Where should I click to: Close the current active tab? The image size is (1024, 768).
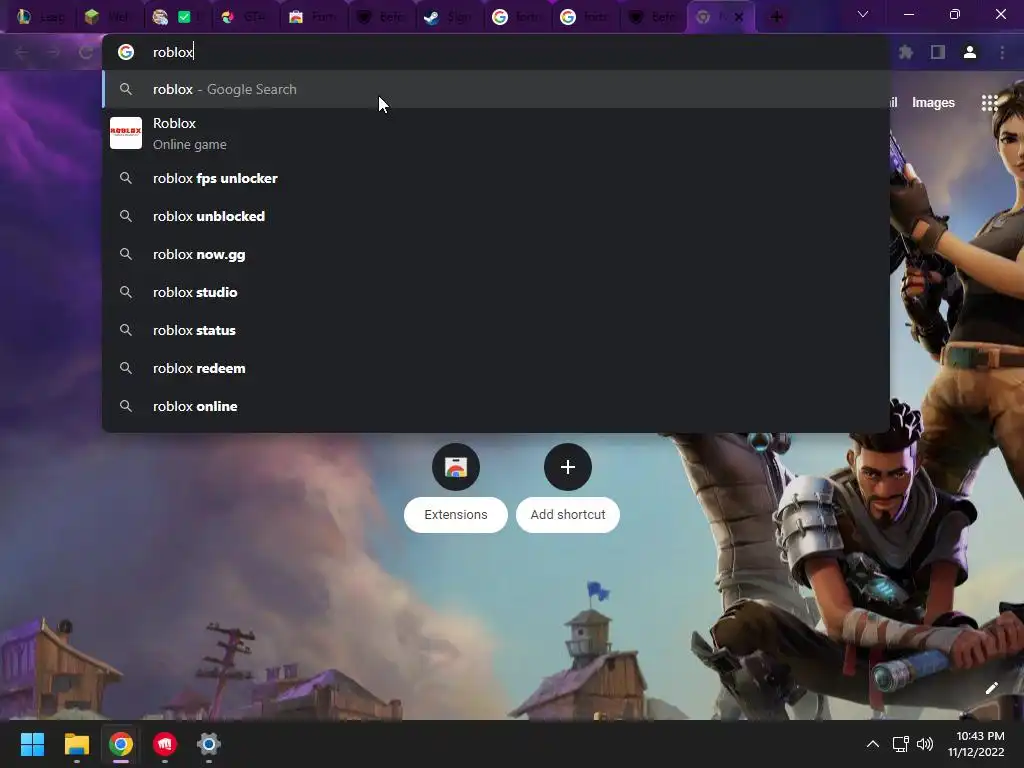click(739, 17)
